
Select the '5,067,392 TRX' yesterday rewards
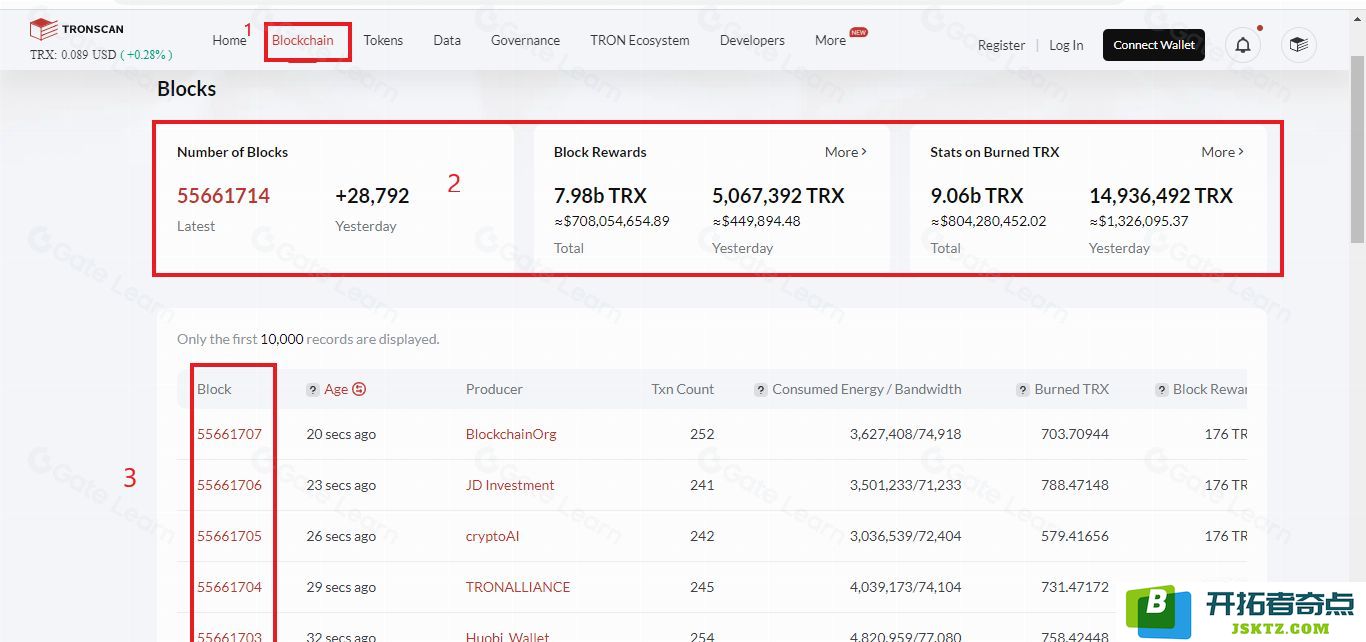click(778, 196)
